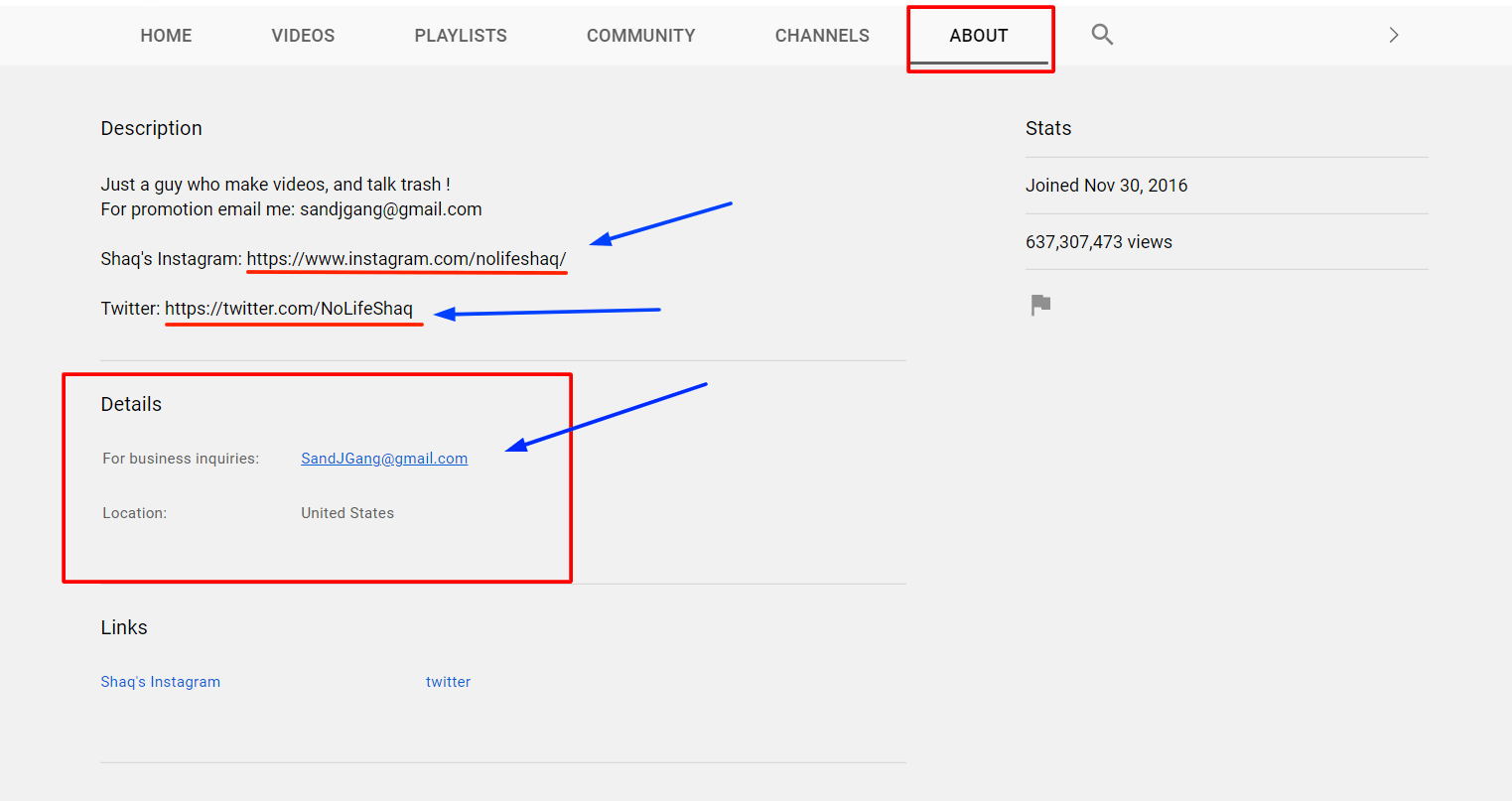1512x801 pixels.
Task: Click the flag icon to report the channel
Action: [x=1039, y=305]
